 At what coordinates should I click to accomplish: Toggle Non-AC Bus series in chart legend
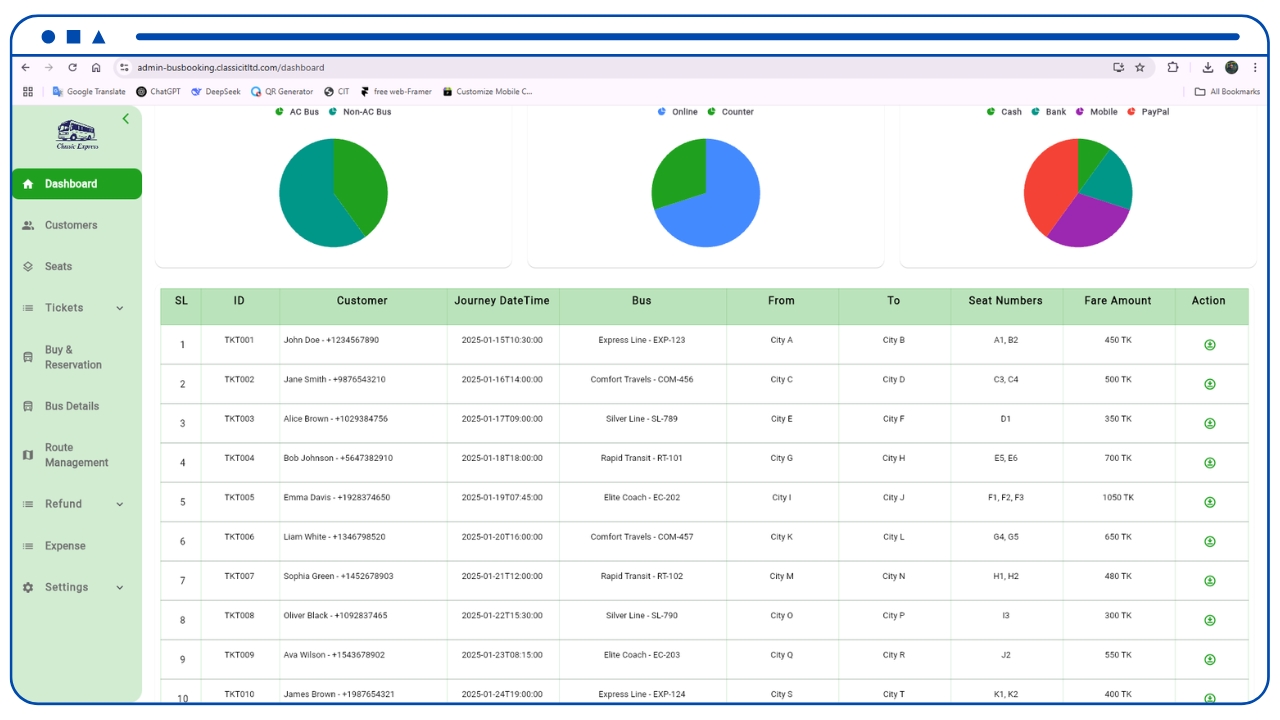pyautogui.click(x=360, y=112)
